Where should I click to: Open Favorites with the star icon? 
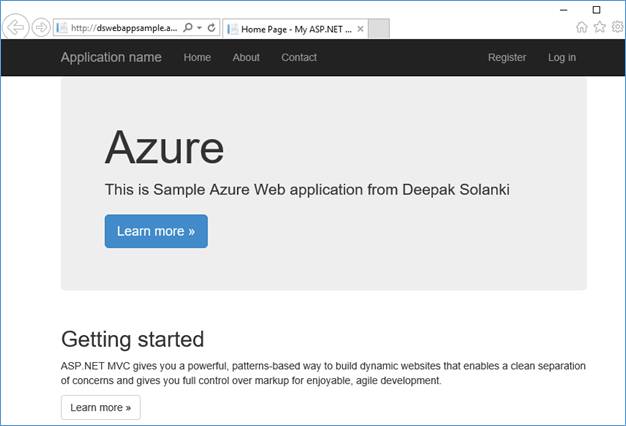599,27
